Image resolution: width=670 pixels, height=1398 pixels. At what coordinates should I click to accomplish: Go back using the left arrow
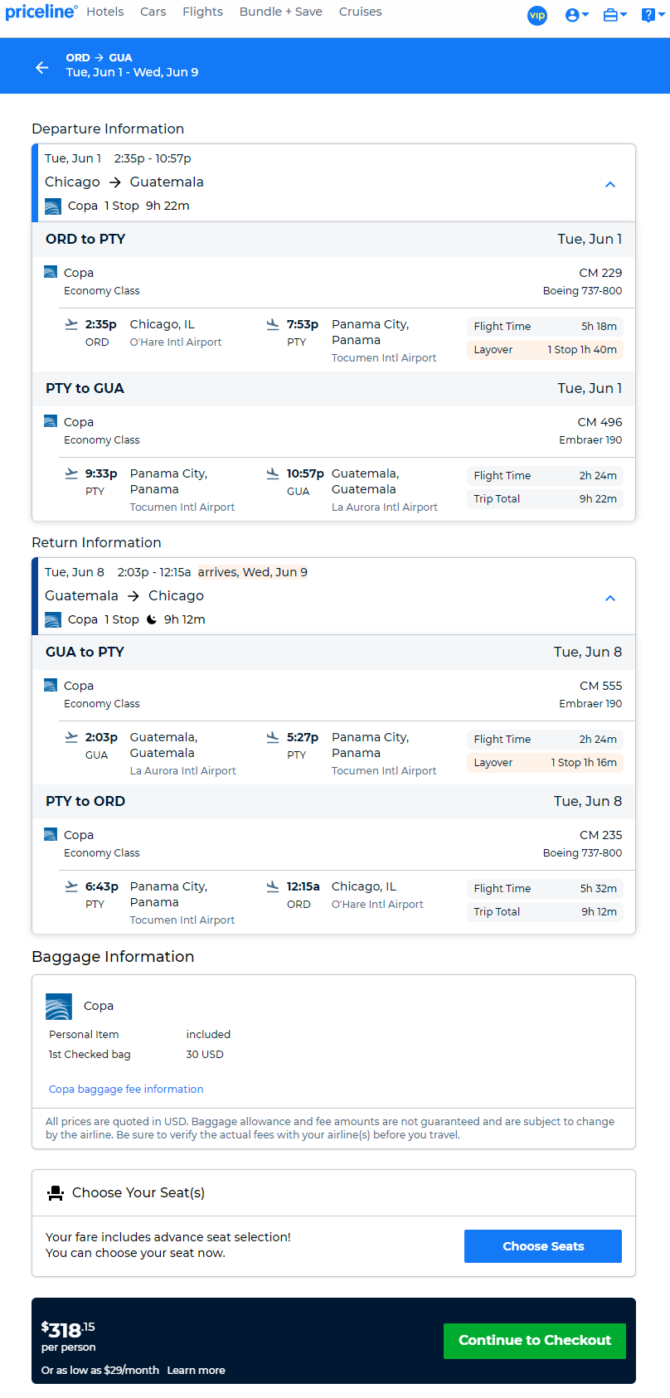42,67
